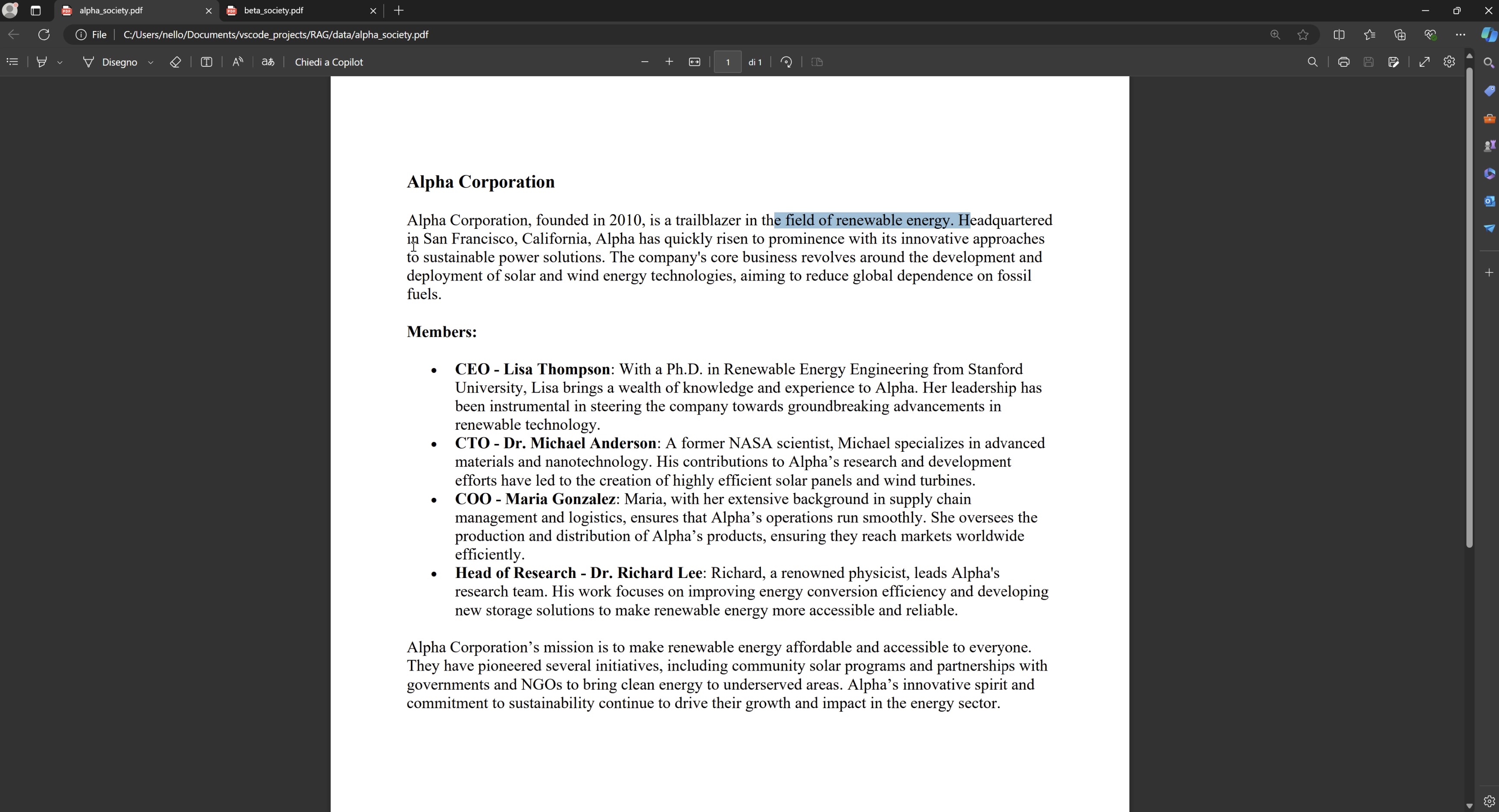Open Copilot sidebar button
The width and height of the screenshot is (1499, 812).
coord(1489,34)
